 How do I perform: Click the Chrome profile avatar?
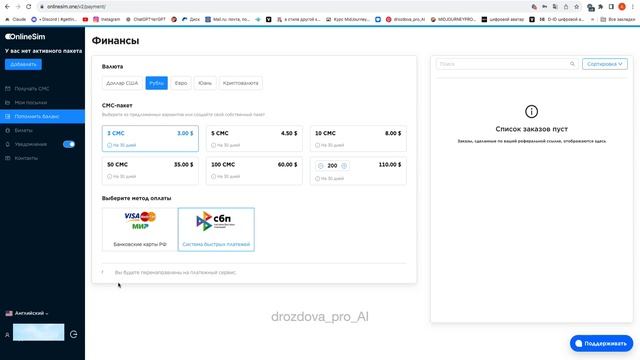(x=622, y=7)
